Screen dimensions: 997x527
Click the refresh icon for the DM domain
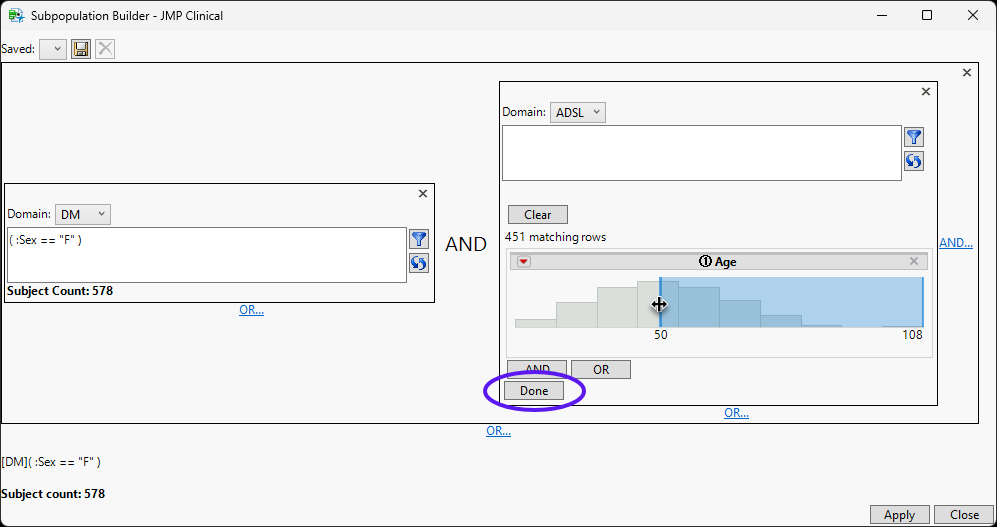click(418, 262)
